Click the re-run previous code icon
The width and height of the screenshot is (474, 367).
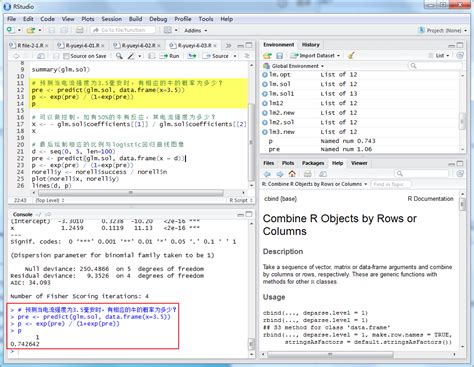(x=192, y=56)
